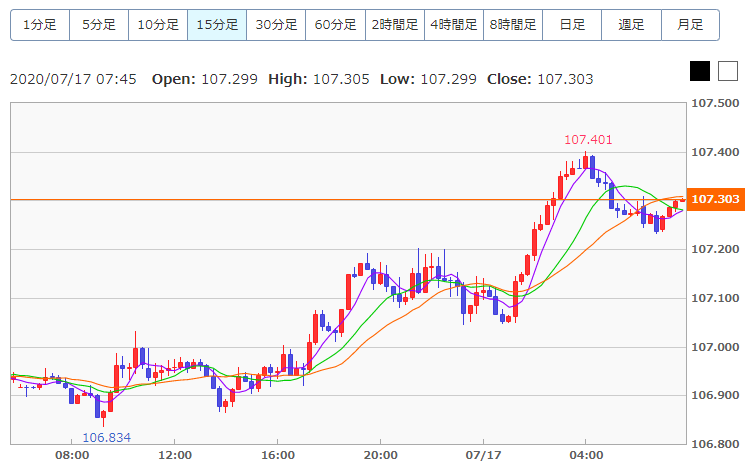Click the orange 107.303 current price label

(715, 200)
